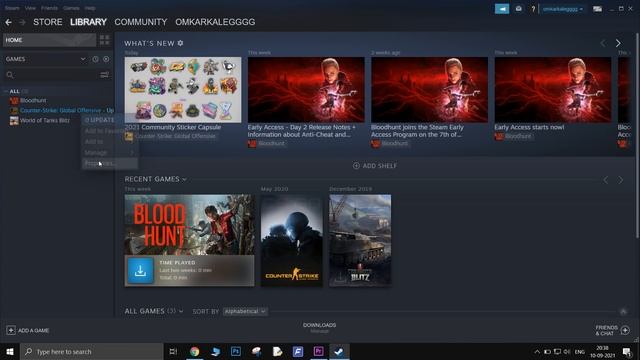Open Bloodhunt joins Steam Early Access title
Viewport: 640px width, 360px height.
click(x=417, y=131)
